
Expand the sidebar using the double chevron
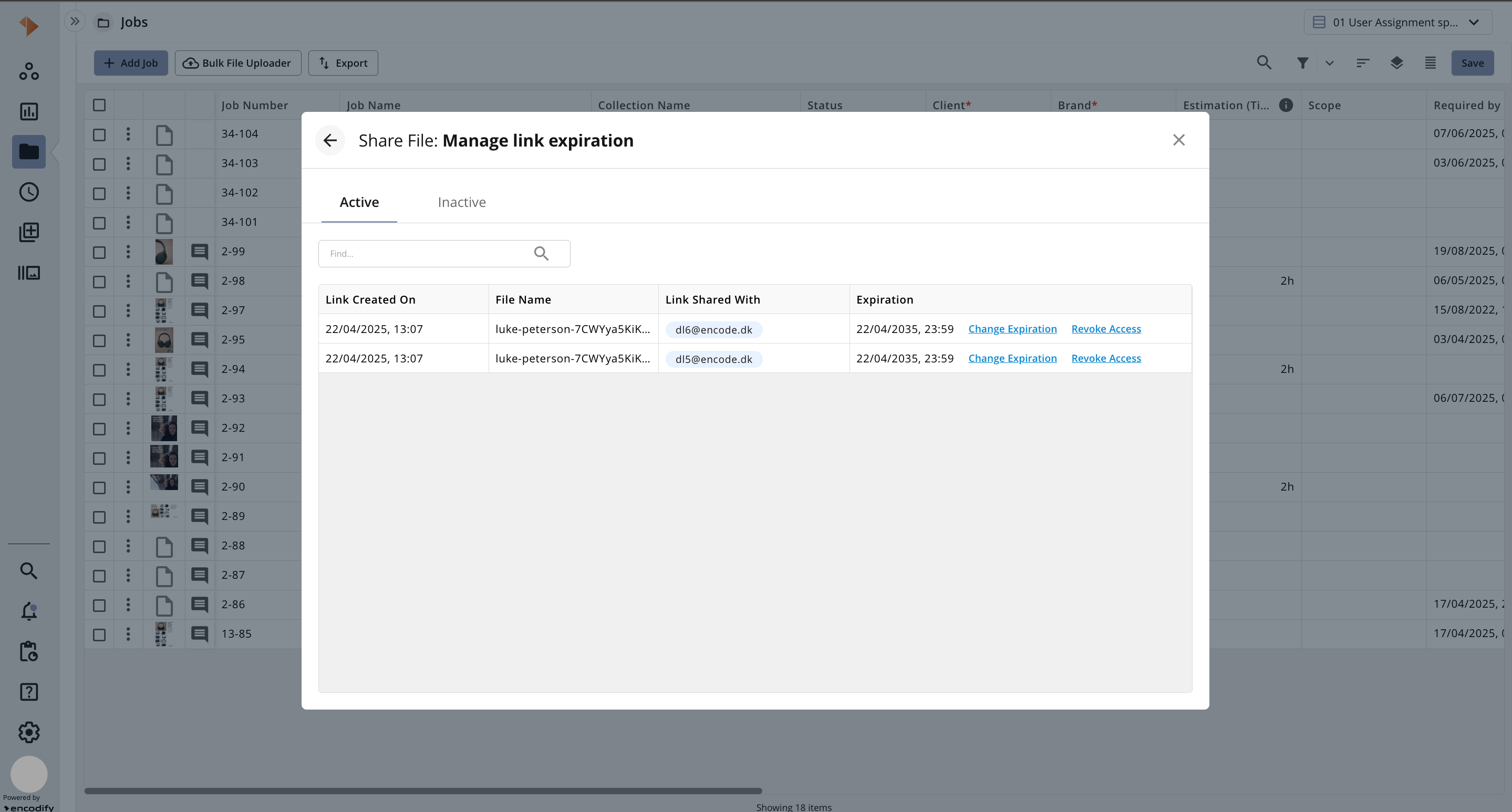click(x=75, y=22)
